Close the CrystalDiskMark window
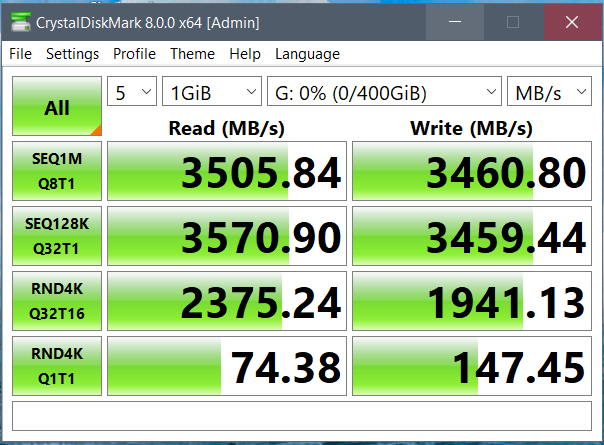This screenshot has width=604, height=445. point(572,22)
